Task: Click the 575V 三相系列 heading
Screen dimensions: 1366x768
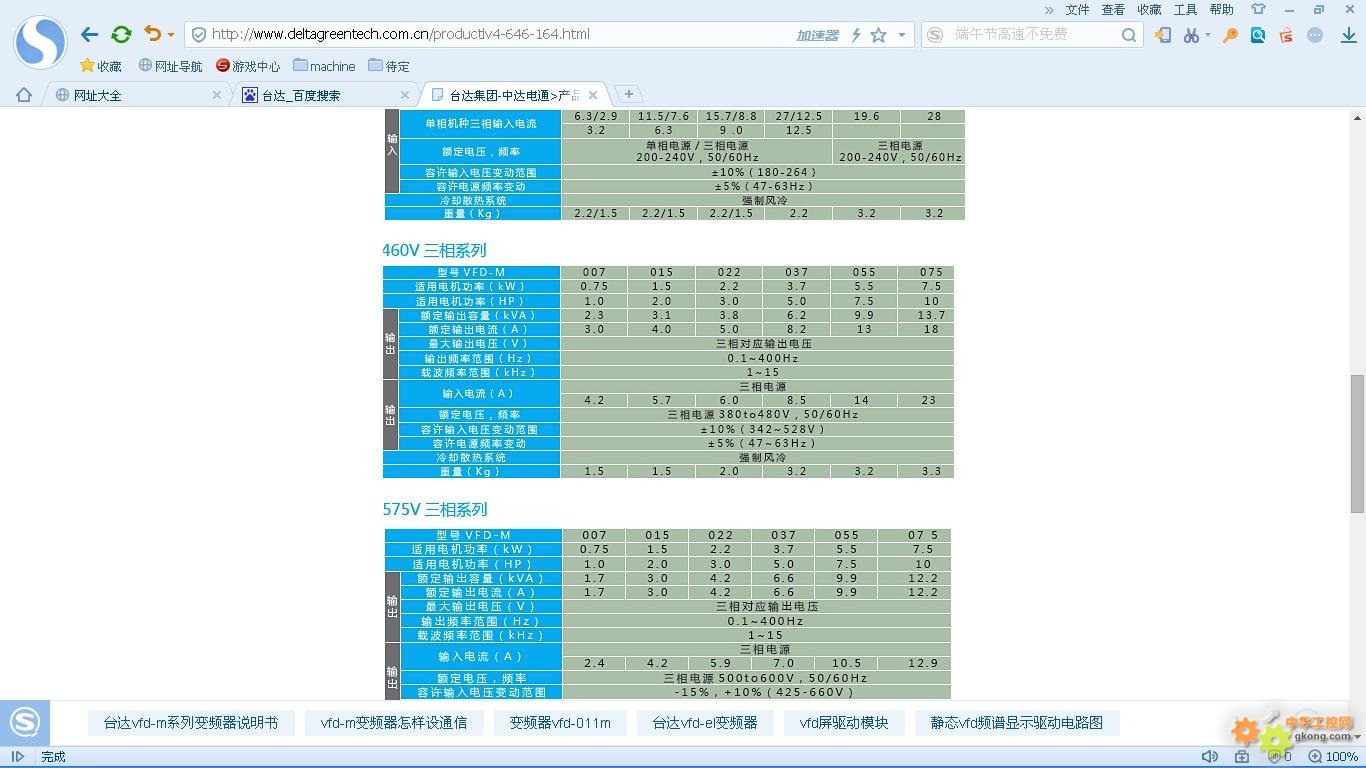Action: click(x=434, y=509)
